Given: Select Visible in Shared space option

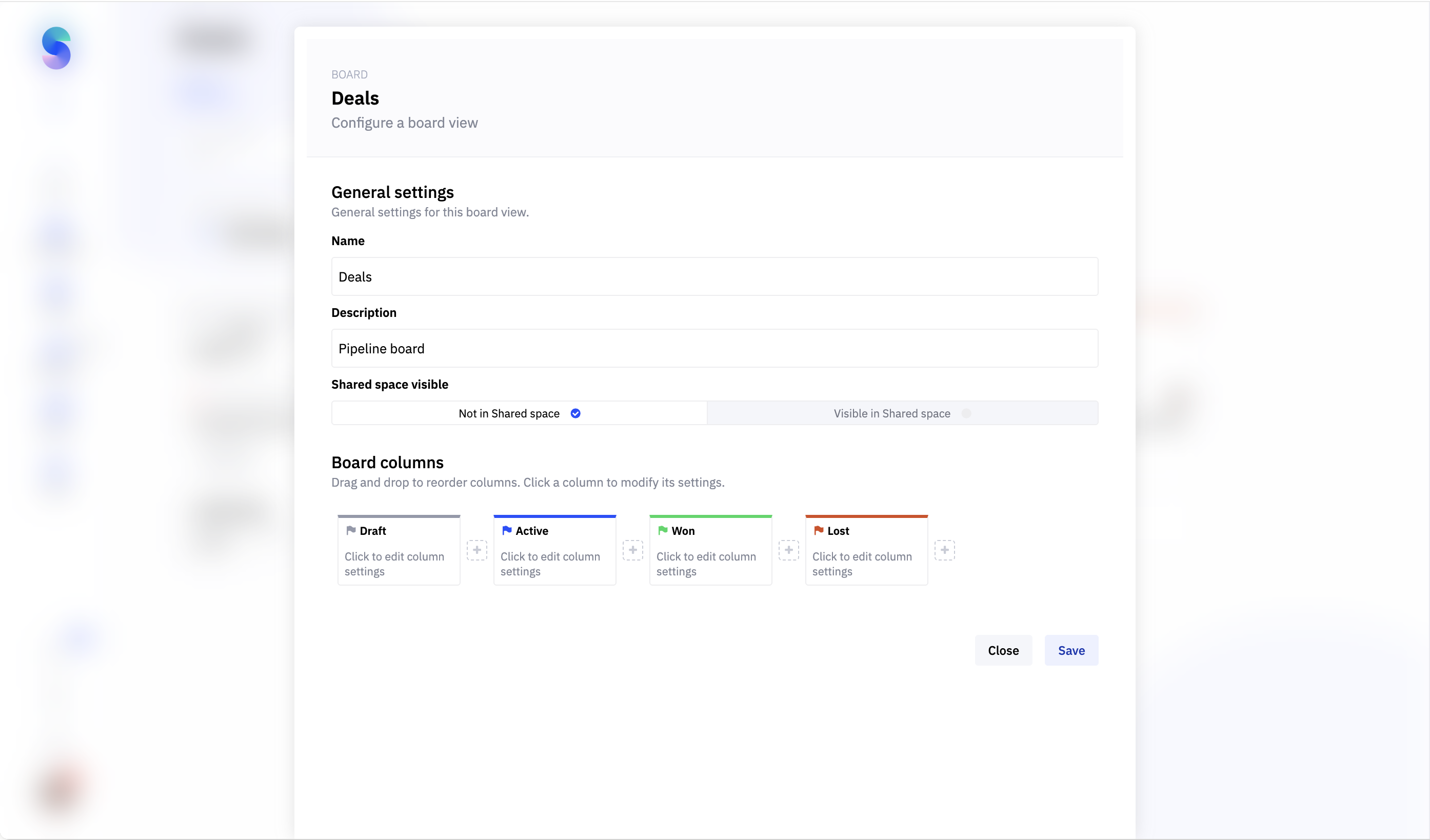Looking at the screenshot, I should pyautogui.click(x=902, y=413).
